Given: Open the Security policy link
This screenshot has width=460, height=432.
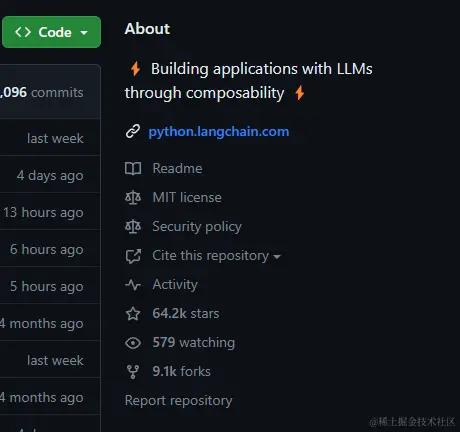Looking at the screenshot, I should click(197, 227).
